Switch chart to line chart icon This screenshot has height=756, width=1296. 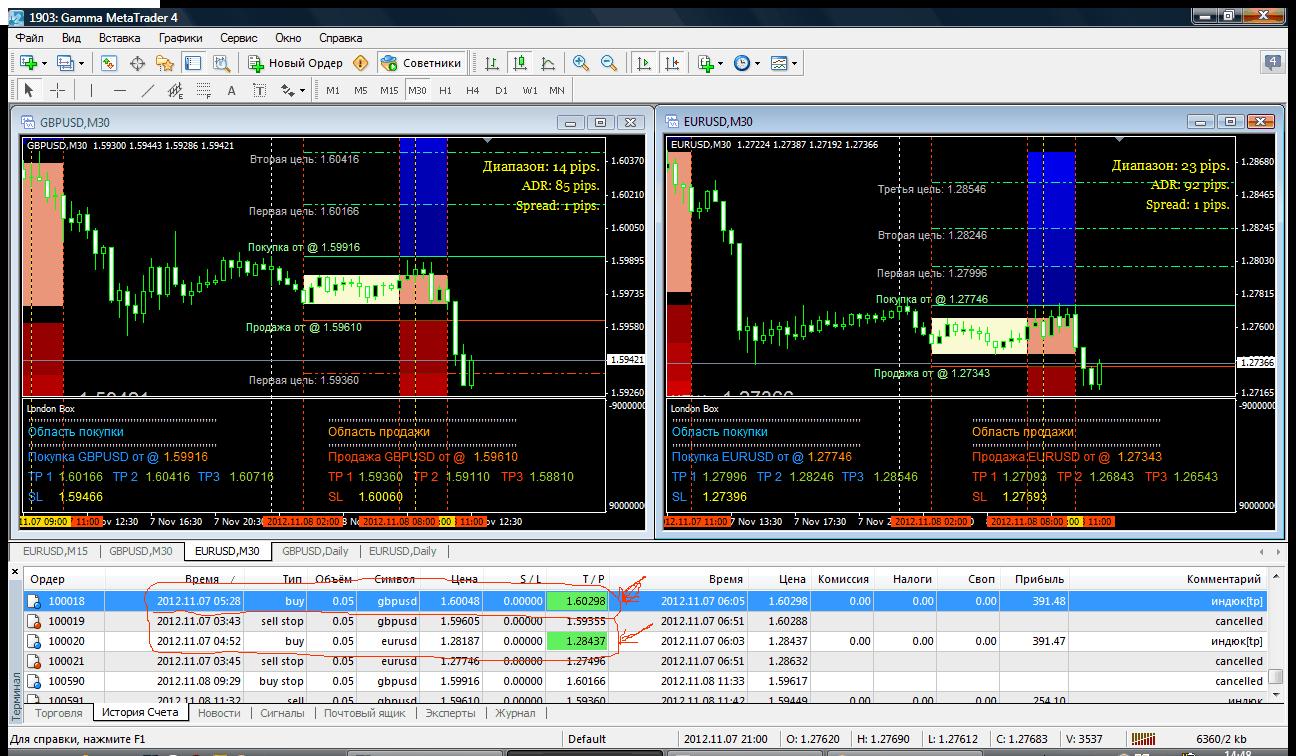pyautogui.click(x=548, y=63)
